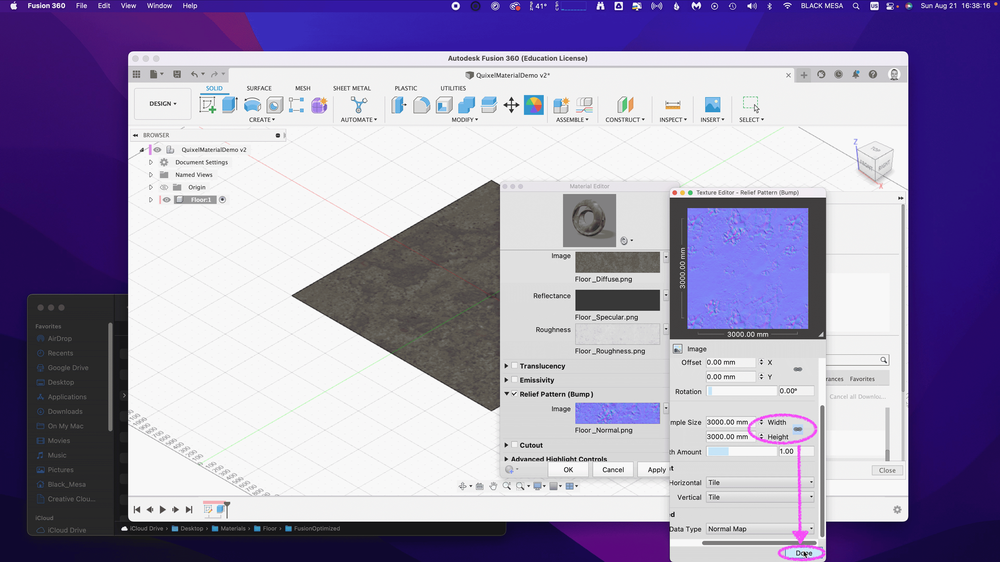Switch to the MESH tab
The image size is (1000, 562).
[x=302, y=89]
